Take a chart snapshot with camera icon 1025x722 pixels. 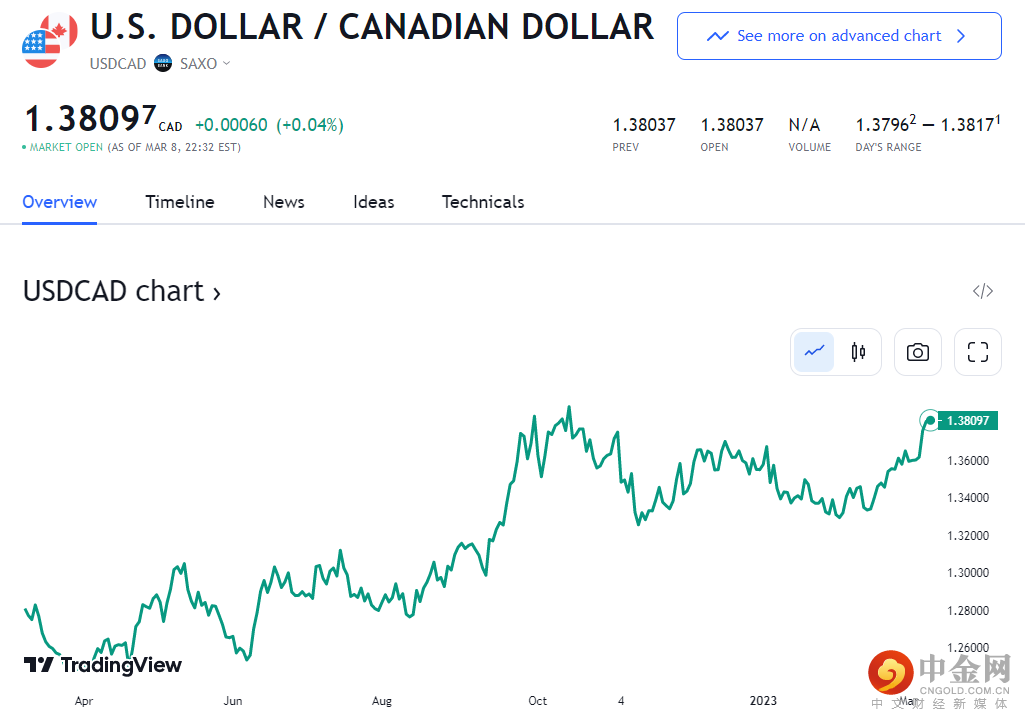point(918,352)
